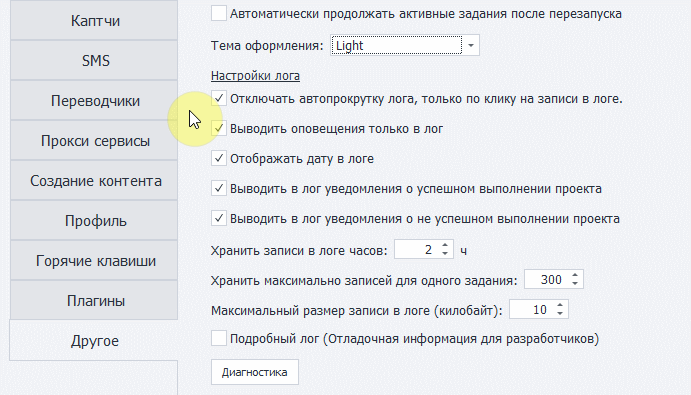Increase log hours with up arrow
This screenshot has width=691, height=395.
(x=445, y=246)
